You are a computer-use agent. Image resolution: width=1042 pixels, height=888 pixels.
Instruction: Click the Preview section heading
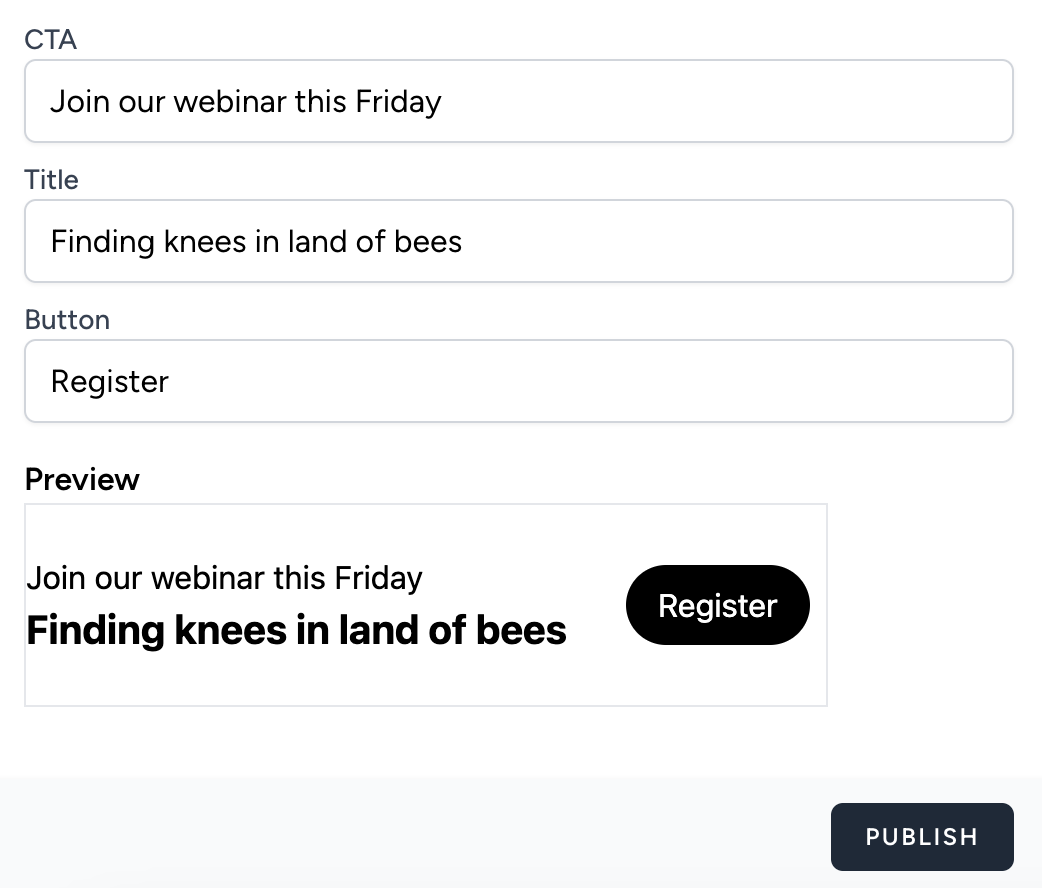(x=82, y=479)
